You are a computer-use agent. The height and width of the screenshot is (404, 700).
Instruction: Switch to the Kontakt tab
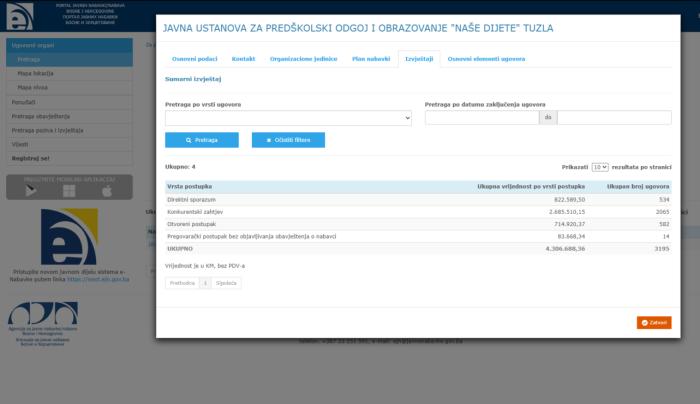(x=243, y=59)
